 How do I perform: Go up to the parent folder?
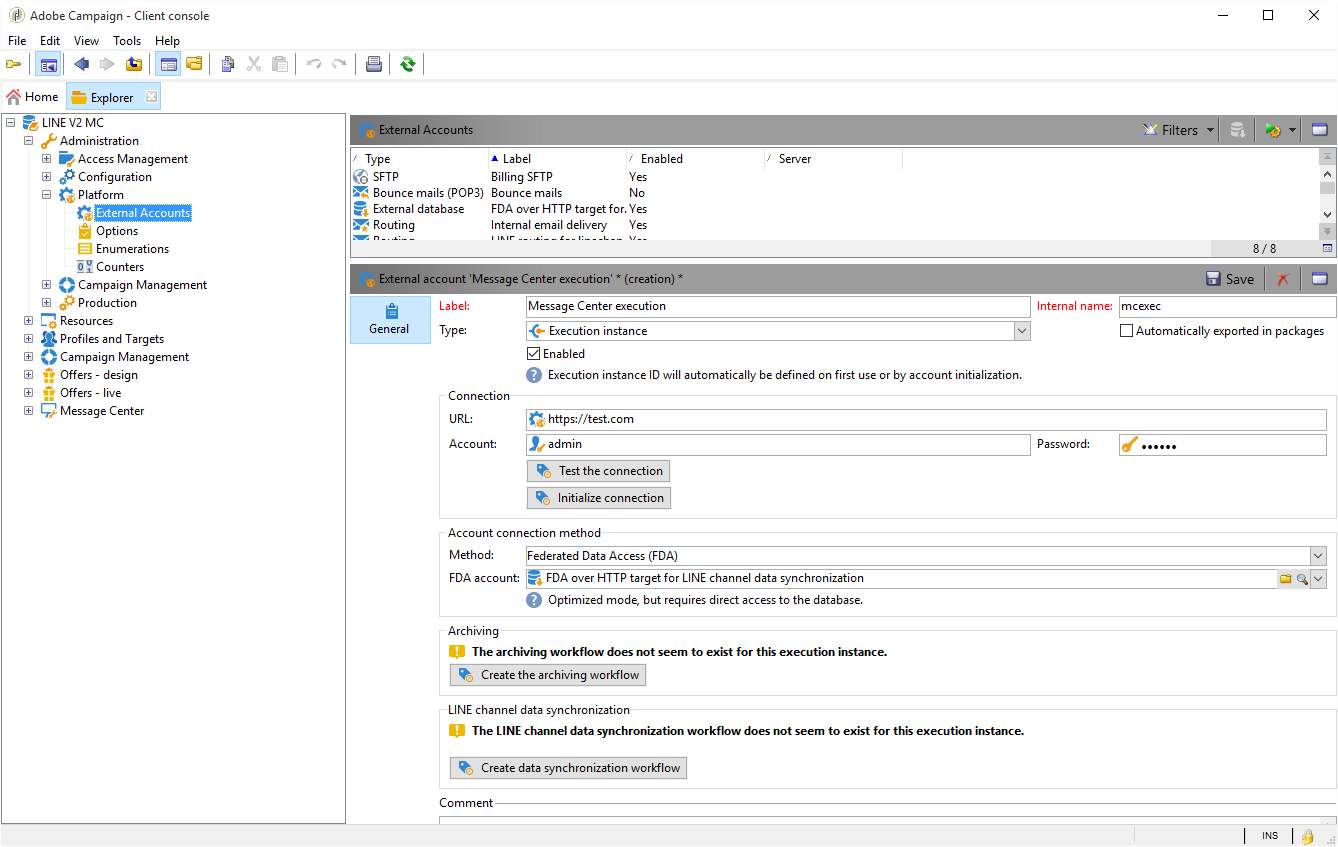coord(134,64)
